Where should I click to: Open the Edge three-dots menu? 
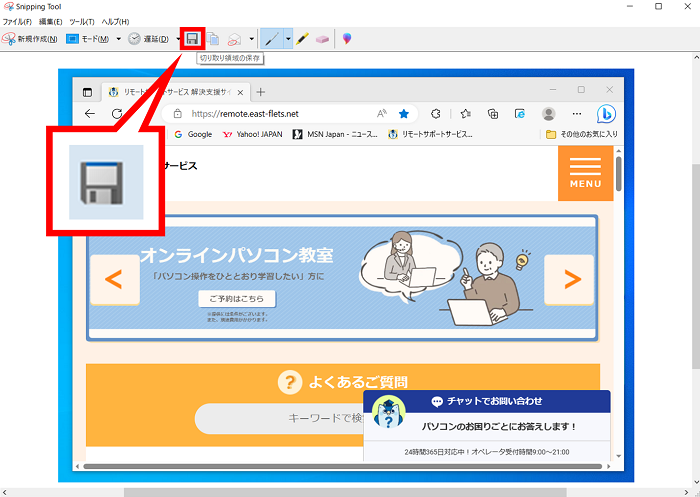coord(577,114)
